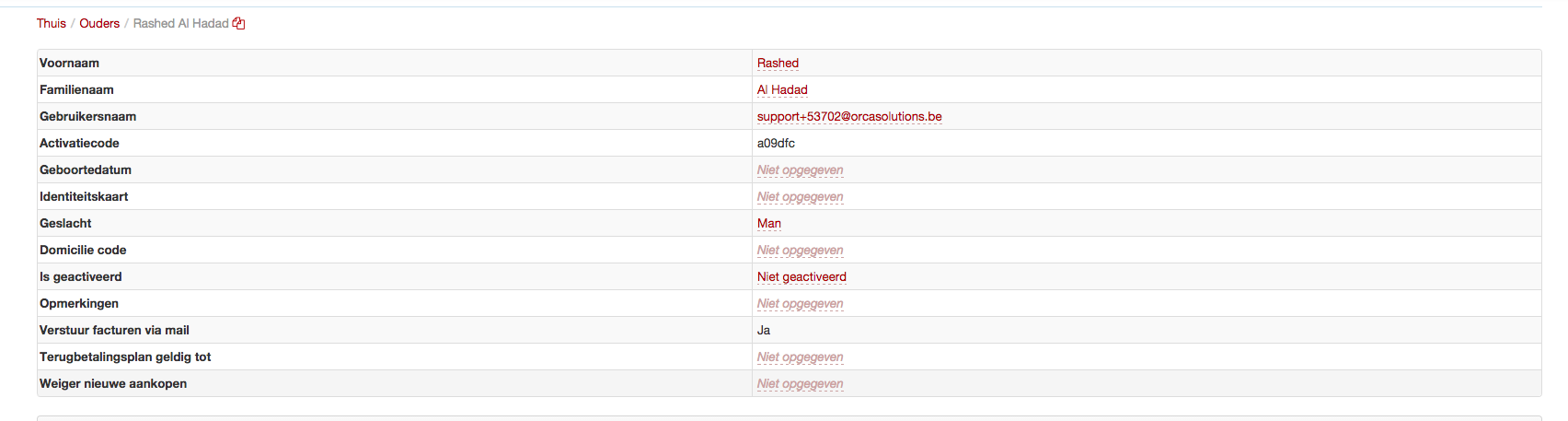Image resolution: width=1568 pixels, height=421 pixels.
Task: Change the Geslacht value Man
Action: point(769,224)
